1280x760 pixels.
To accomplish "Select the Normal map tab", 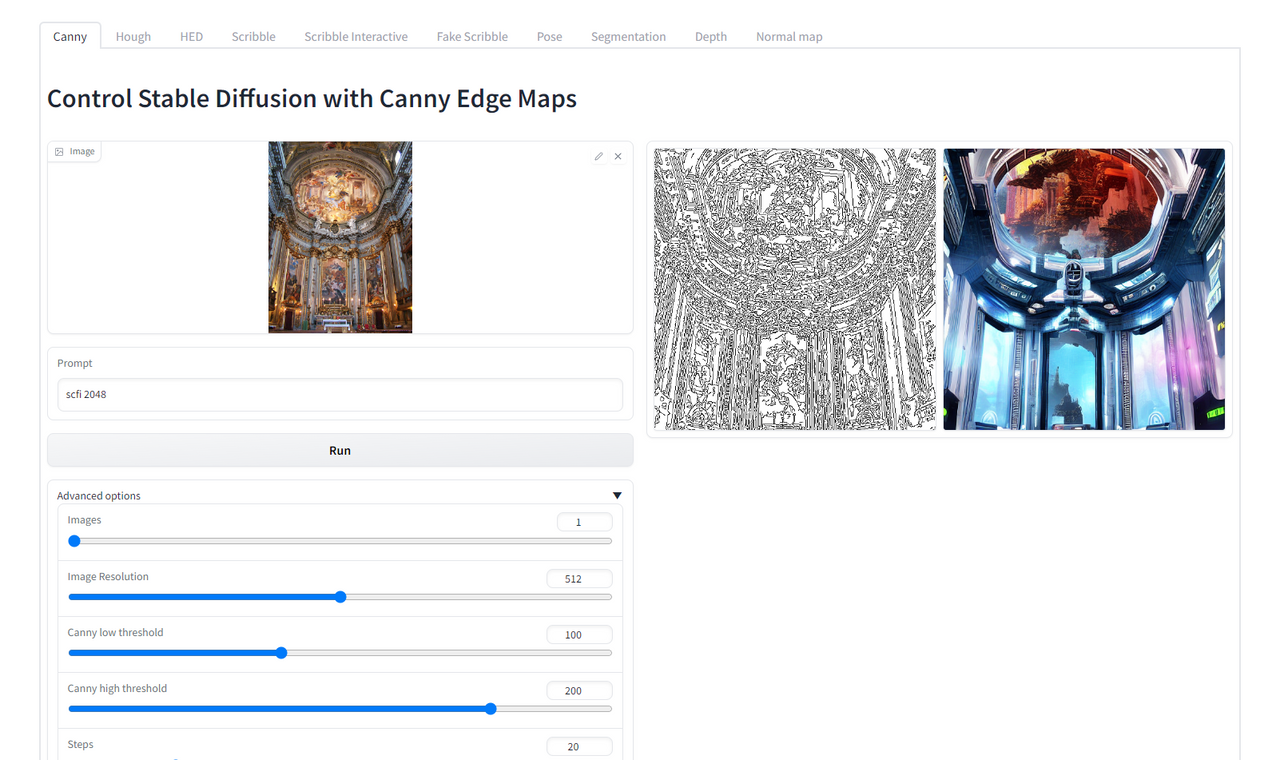I will tap(789, 36).
